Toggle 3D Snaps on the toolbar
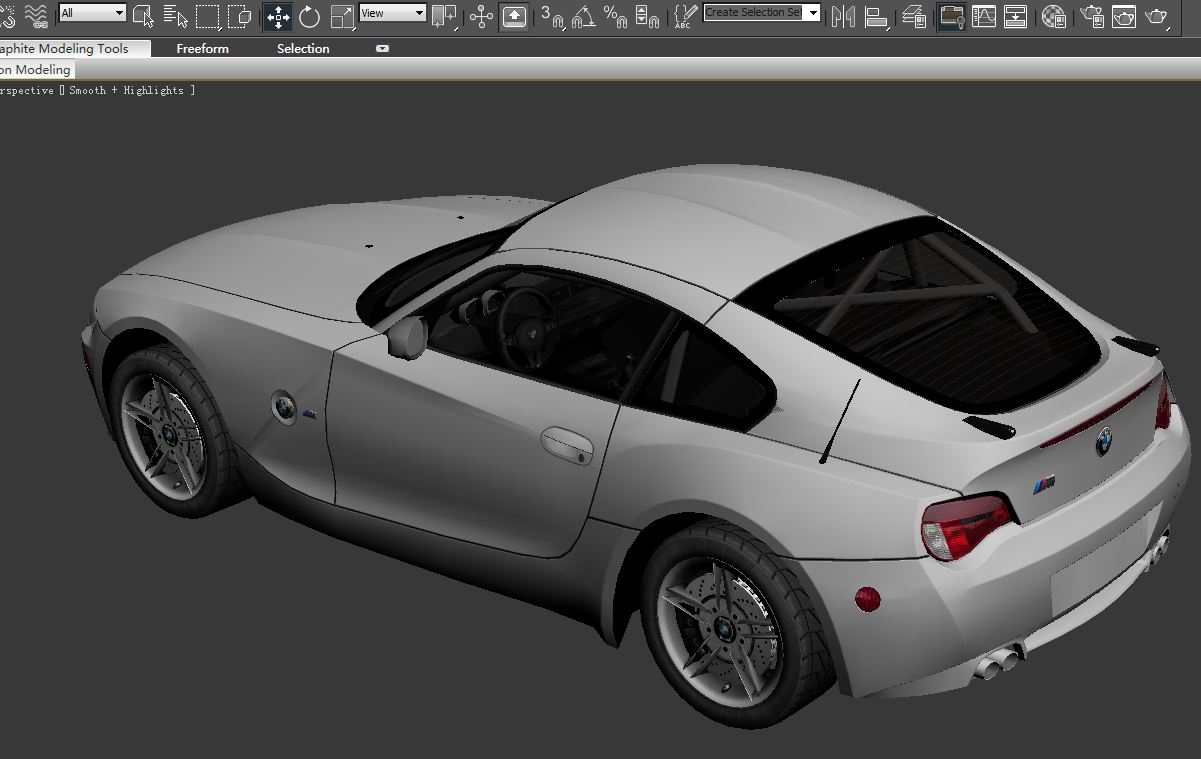Screen dimensions: 1201x759 pyautogui.click(x=552, y=16)
